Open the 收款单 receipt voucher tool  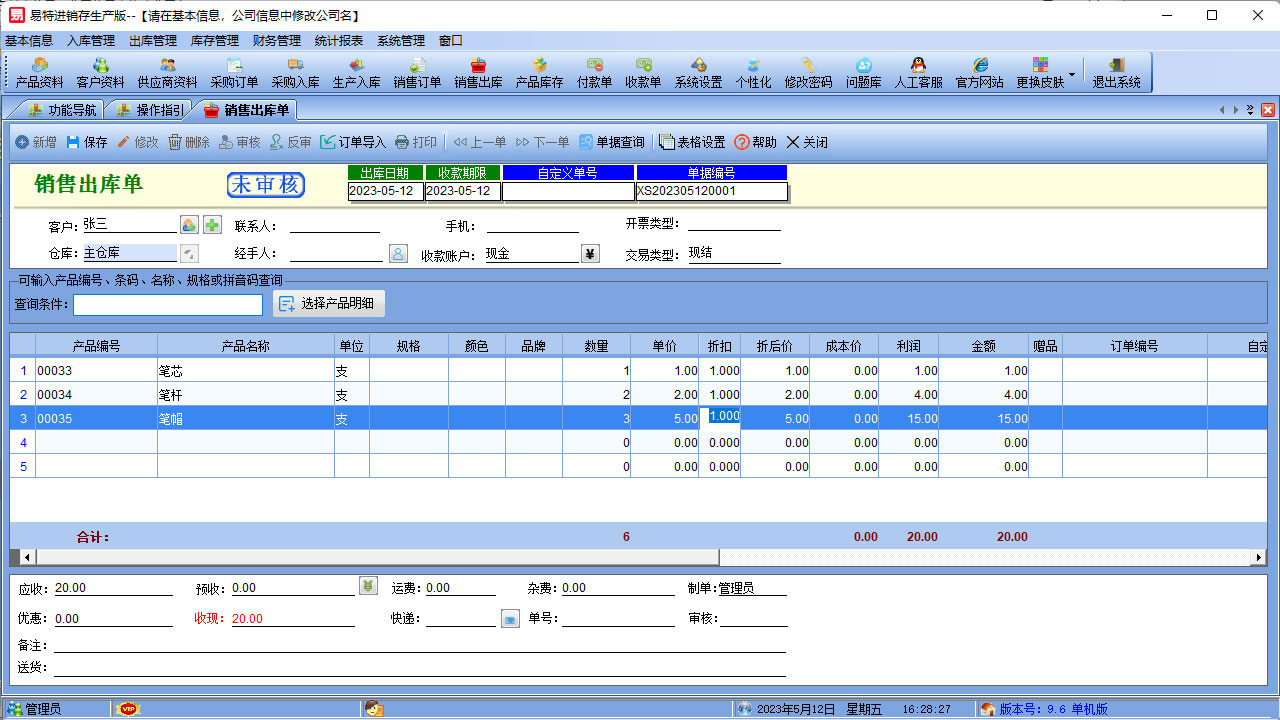tap(643, 72)
